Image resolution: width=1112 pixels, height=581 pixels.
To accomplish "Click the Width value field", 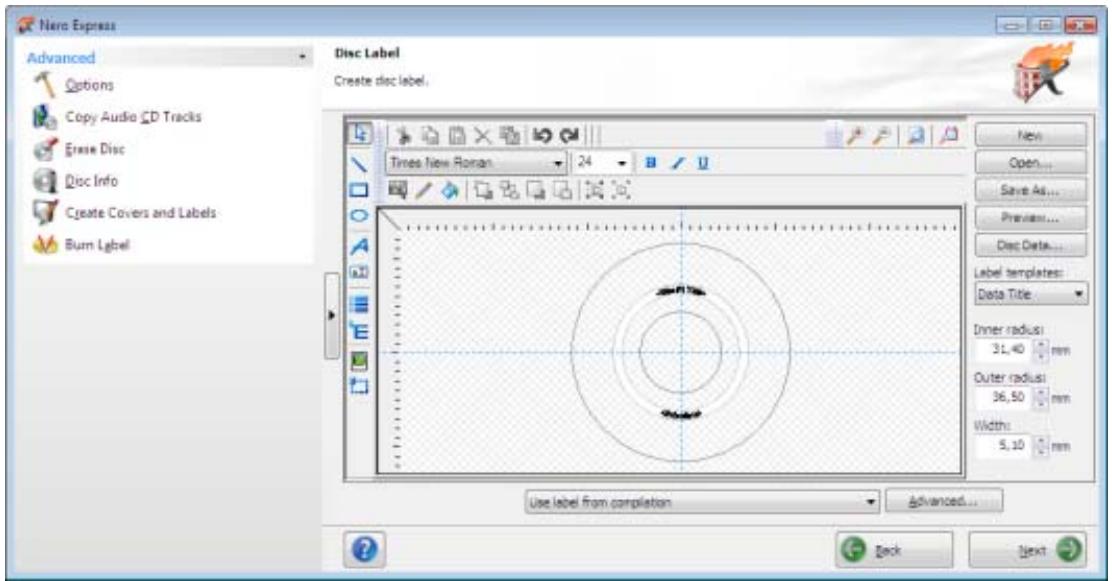I will coord(1003,446).
